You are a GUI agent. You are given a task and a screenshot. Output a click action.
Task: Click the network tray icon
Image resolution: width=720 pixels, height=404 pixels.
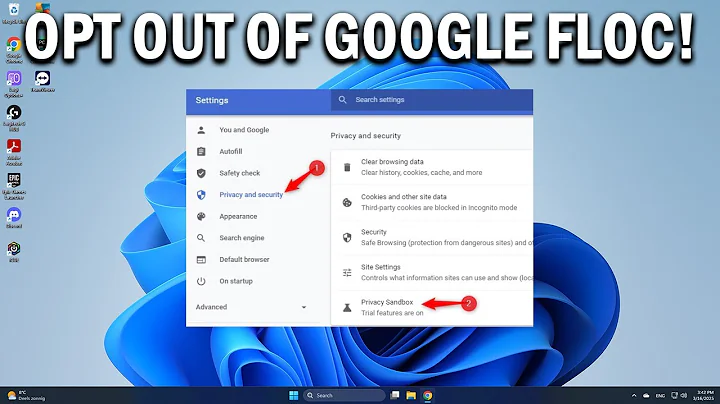(x=674, y=395)
